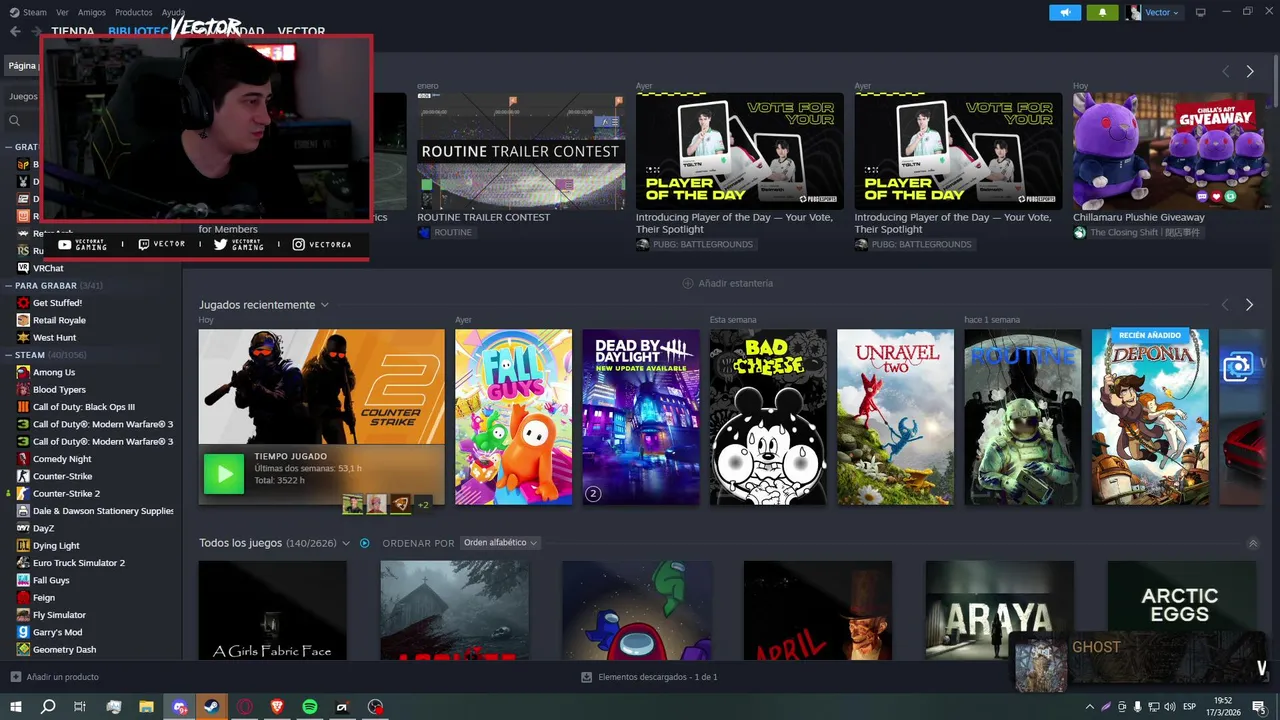Viewport: 1280px width, 720px height.
Task: Open Brave browser from the taskbar
Action: 277,707
